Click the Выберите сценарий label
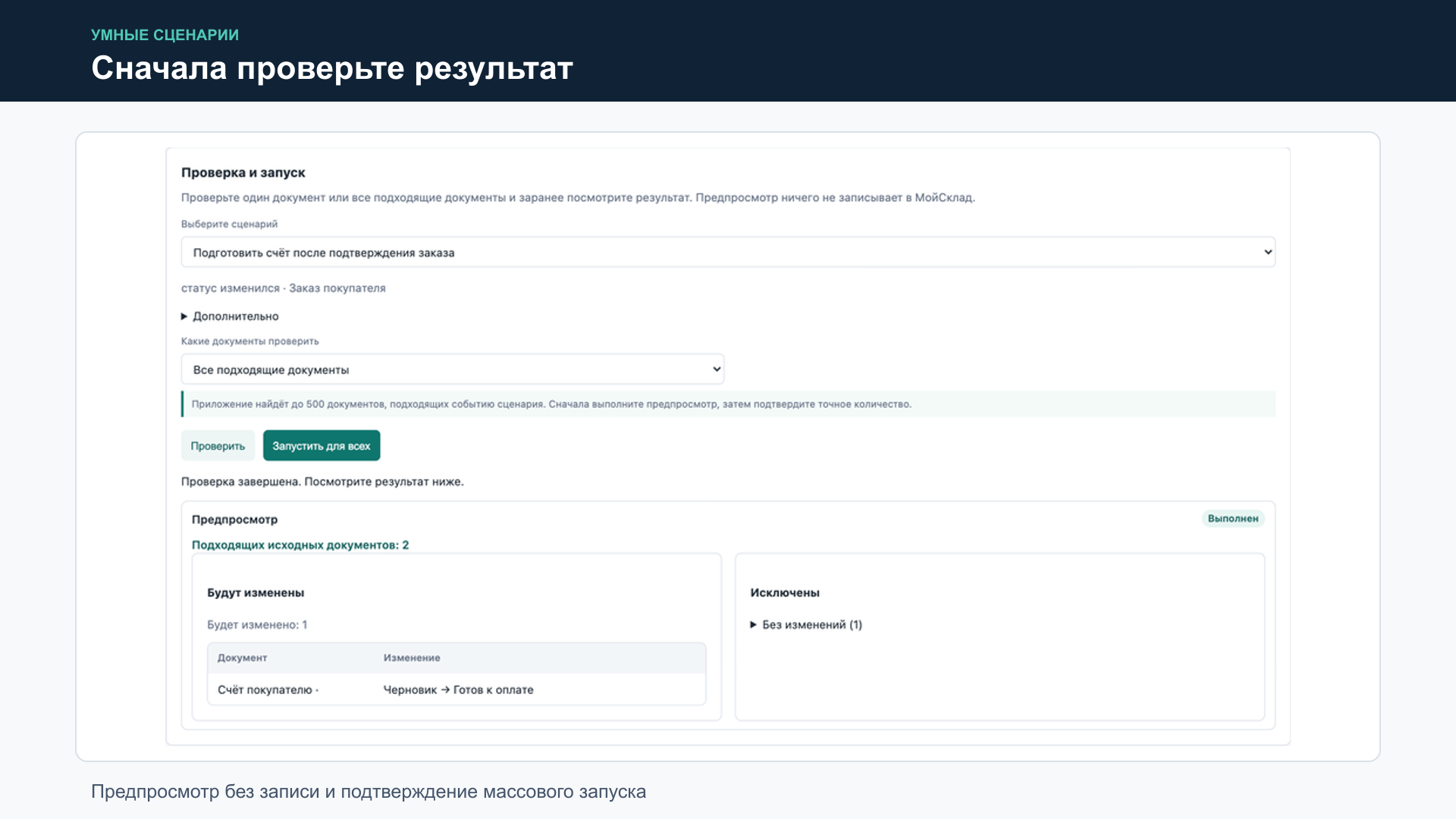1456x819 pixels. 229,224
